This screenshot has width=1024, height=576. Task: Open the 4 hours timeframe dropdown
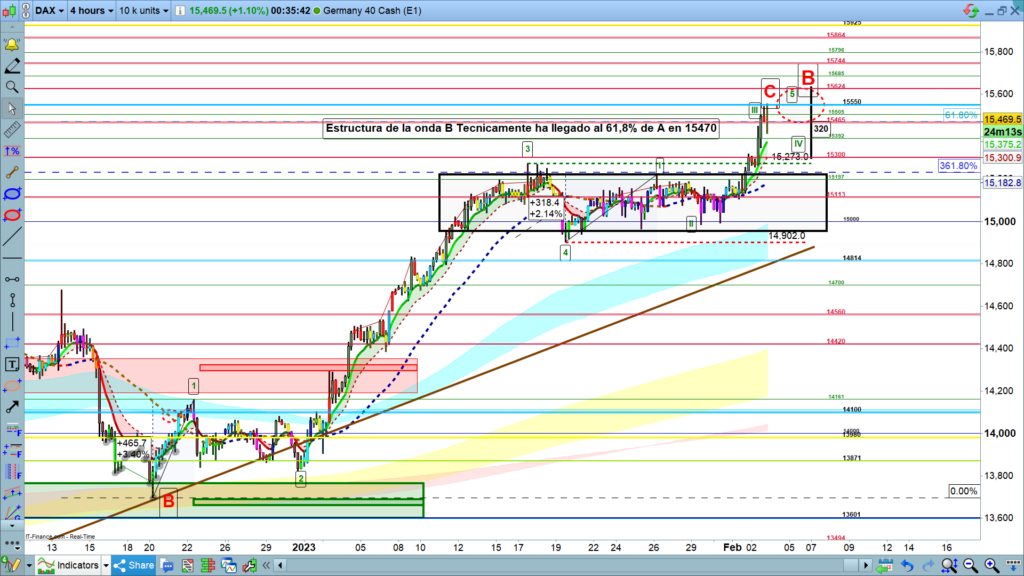click(x=88, y=9)
